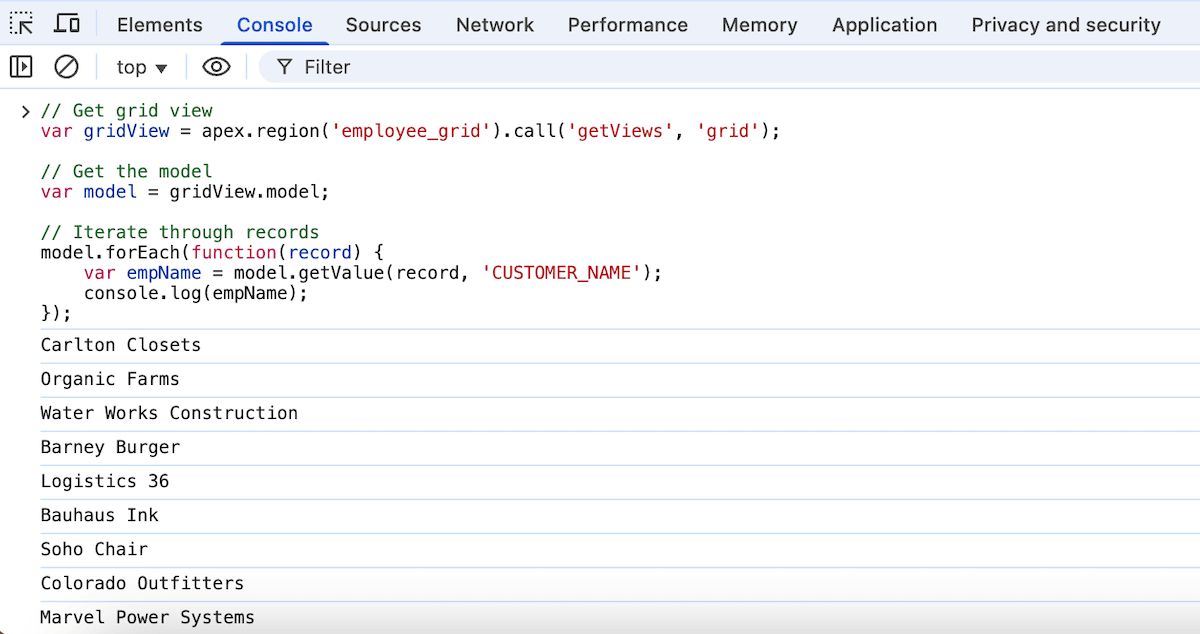Switch to the Network tab
This screenshot has height=634, width=1200.
(x=494, y=24)
